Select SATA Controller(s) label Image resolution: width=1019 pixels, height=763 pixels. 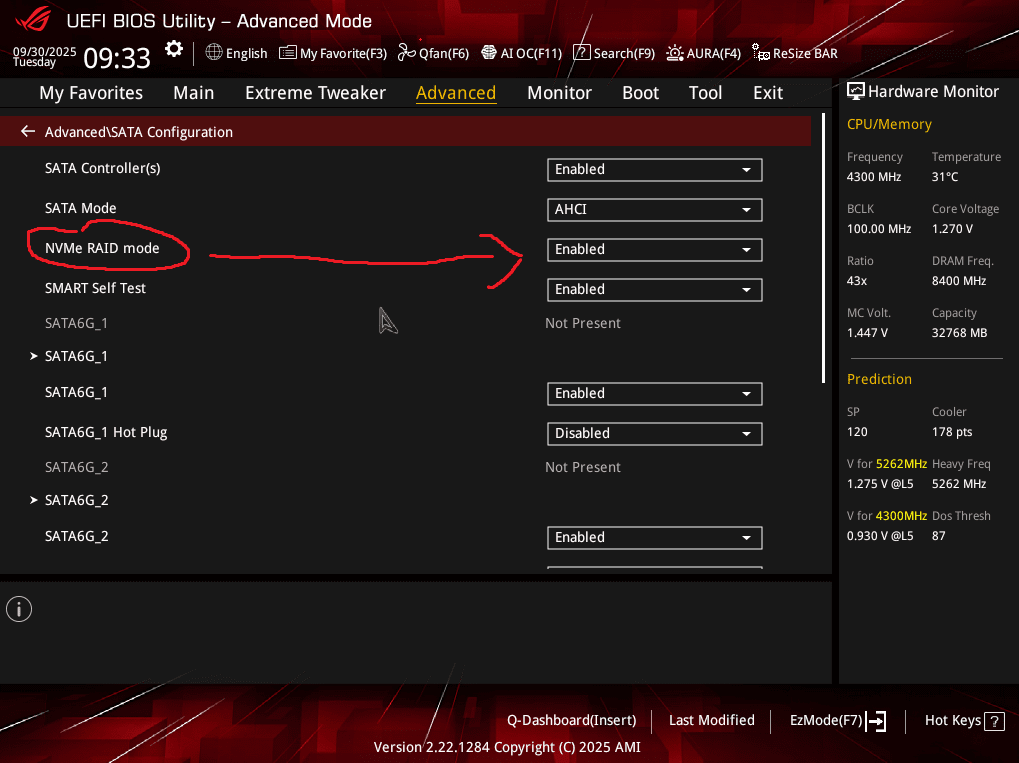click(103, 168)
